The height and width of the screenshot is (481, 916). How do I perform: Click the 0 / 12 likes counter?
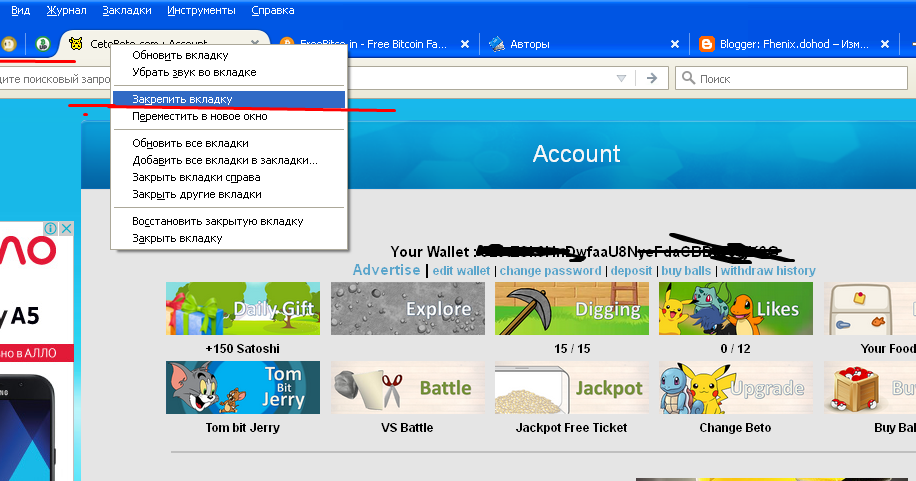coord(735,349)
